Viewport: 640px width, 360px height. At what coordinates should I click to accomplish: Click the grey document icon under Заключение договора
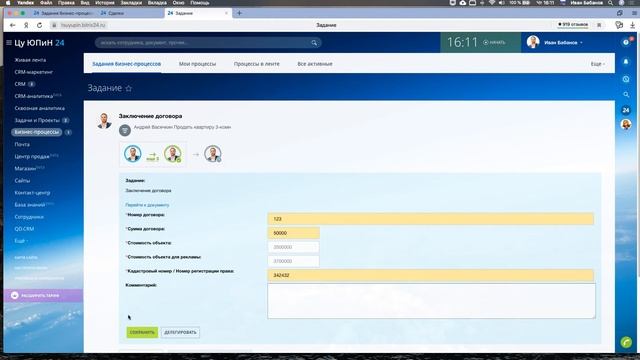(x=124, y=130)
